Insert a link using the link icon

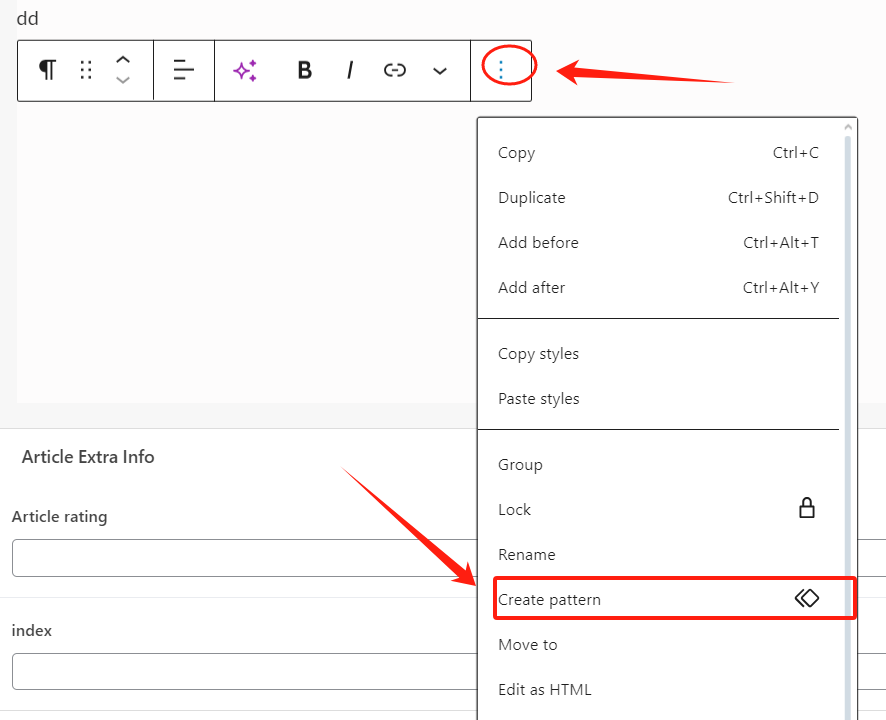[x=395, y=70]
